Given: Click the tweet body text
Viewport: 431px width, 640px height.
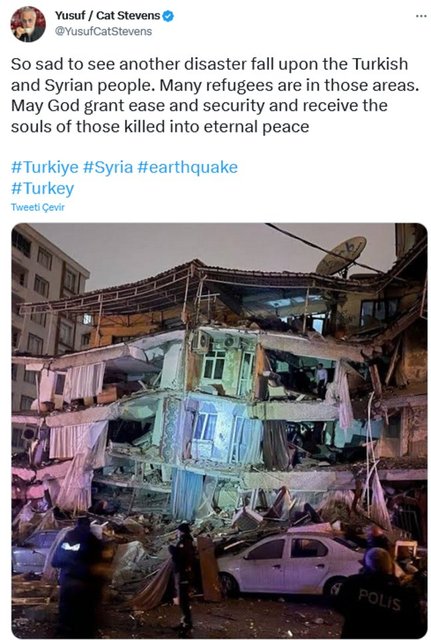Looking at the screenshot, I should coord(215,95).
